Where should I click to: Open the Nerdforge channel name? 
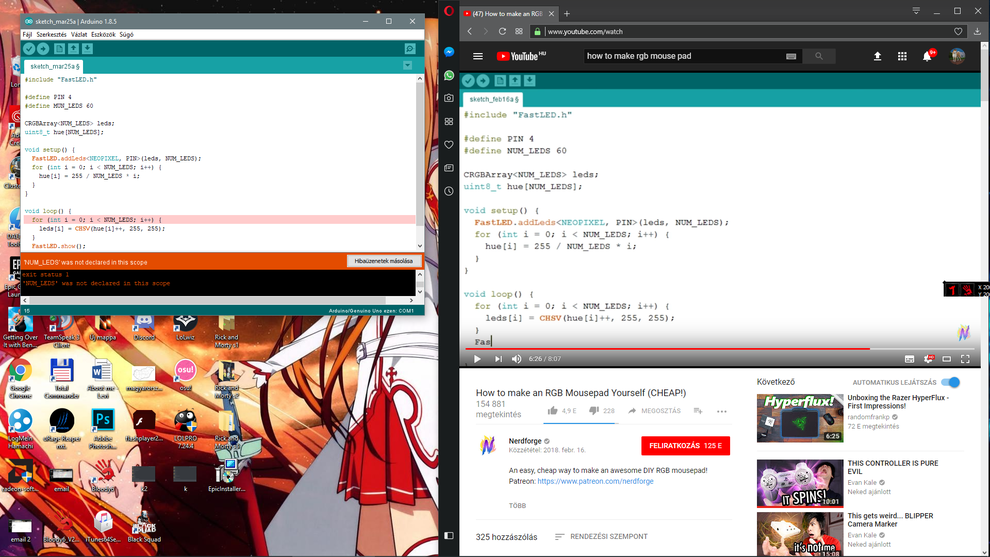525,441
